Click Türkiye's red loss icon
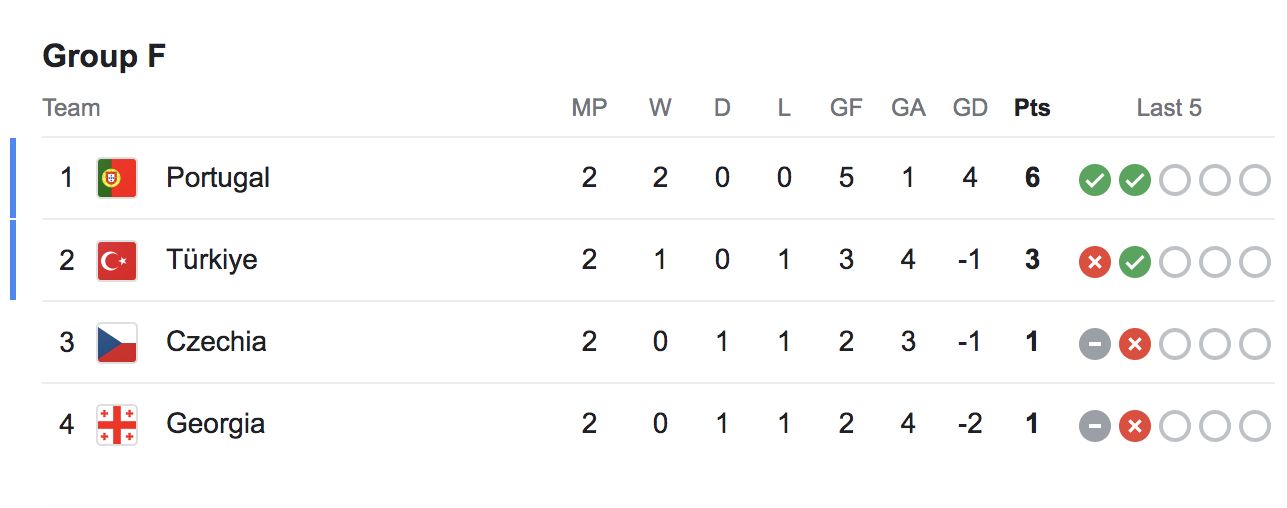Screen dimensions: 1287x508 [x=1095, y=262]
